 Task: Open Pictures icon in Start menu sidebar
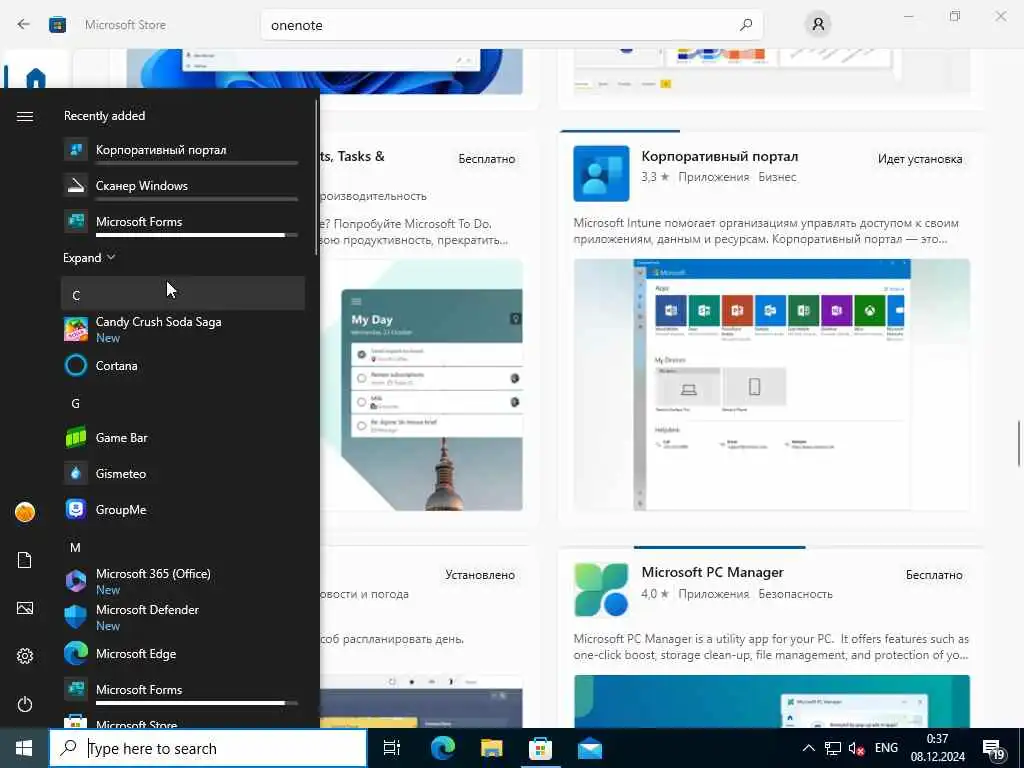(x=25, y=609)
